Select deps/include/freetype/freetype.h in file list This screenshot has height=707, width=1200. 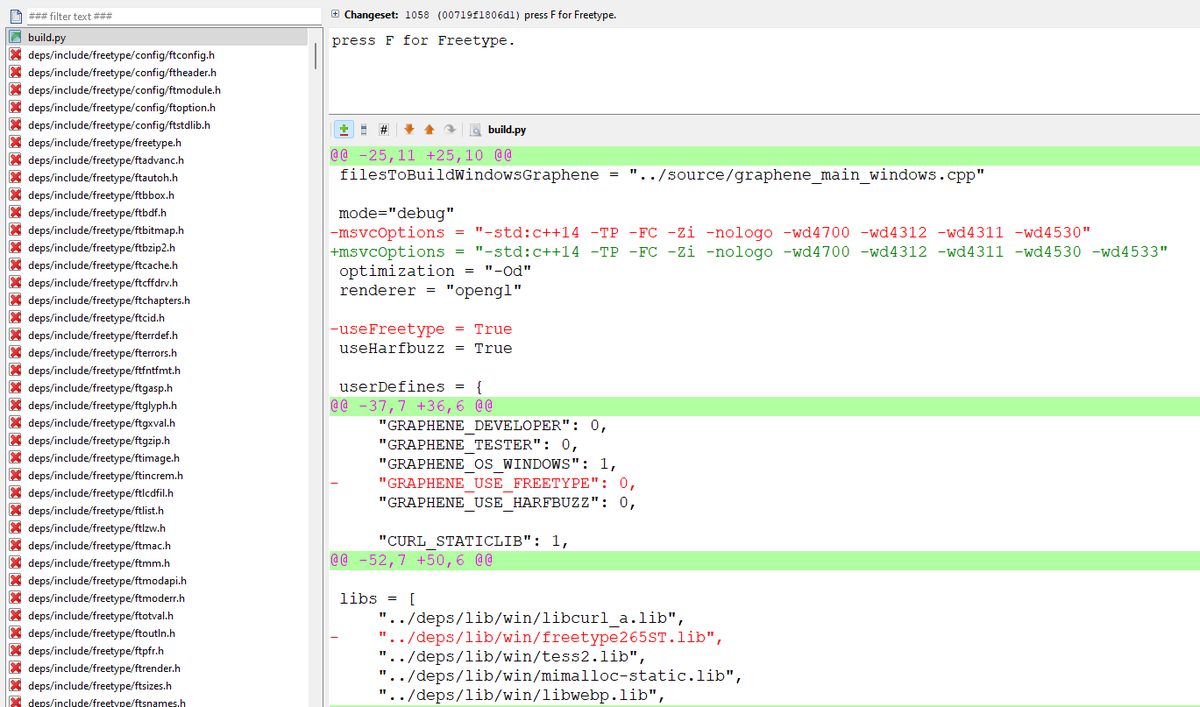(x=104, y=142)
